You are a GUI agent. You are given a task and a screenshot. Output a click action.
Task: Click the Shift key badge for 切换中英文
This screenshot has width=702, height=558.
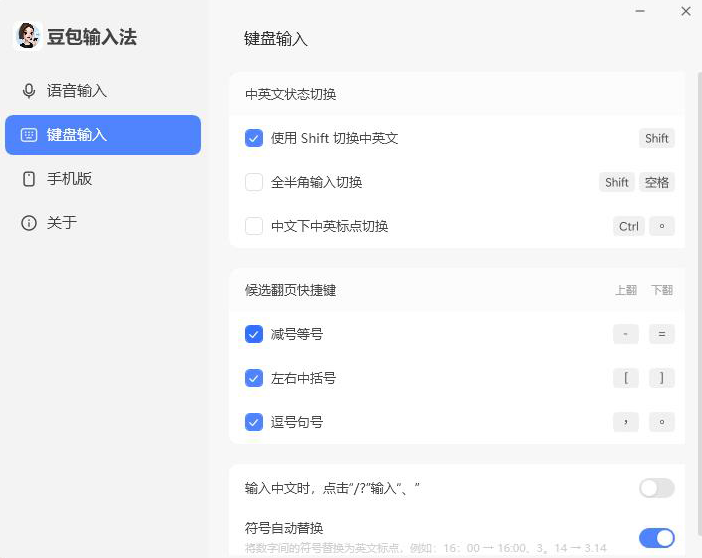pos(657,138)
